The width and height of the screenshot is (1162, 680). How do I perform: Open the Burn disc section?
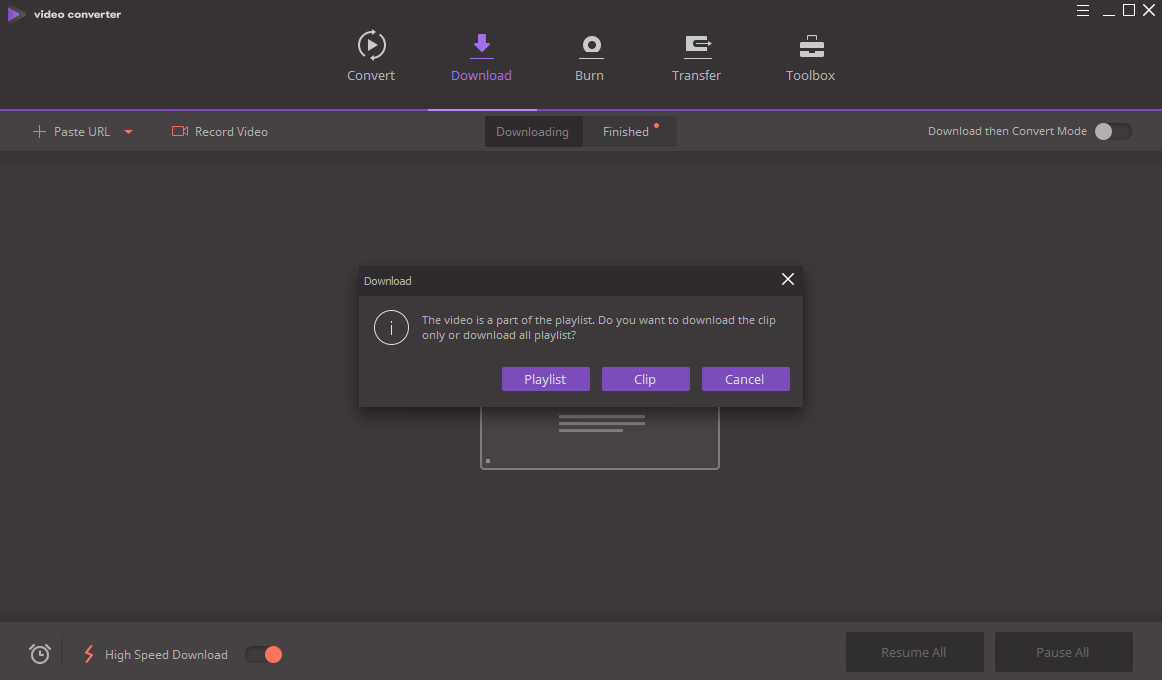(x=590, y=56)
